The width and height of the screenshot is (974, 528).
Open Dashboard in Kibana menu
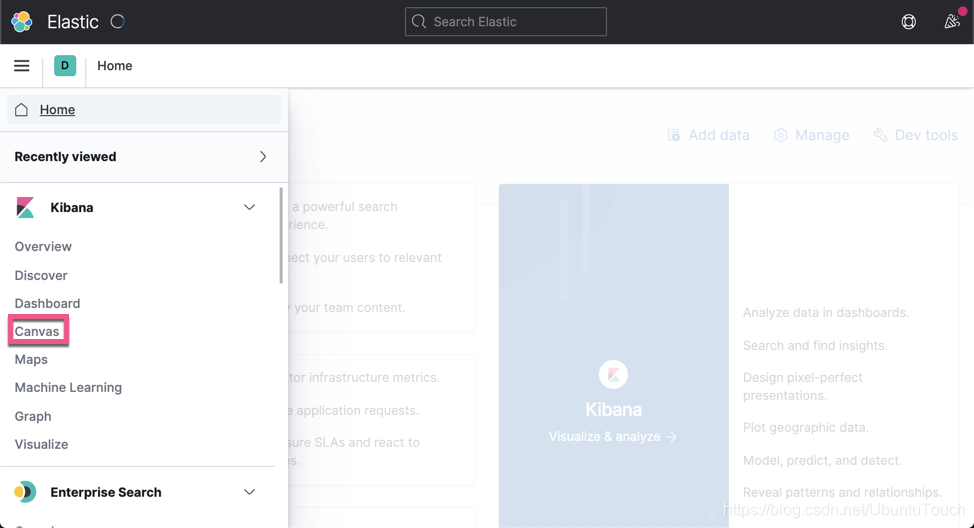[x=47, y=303]
